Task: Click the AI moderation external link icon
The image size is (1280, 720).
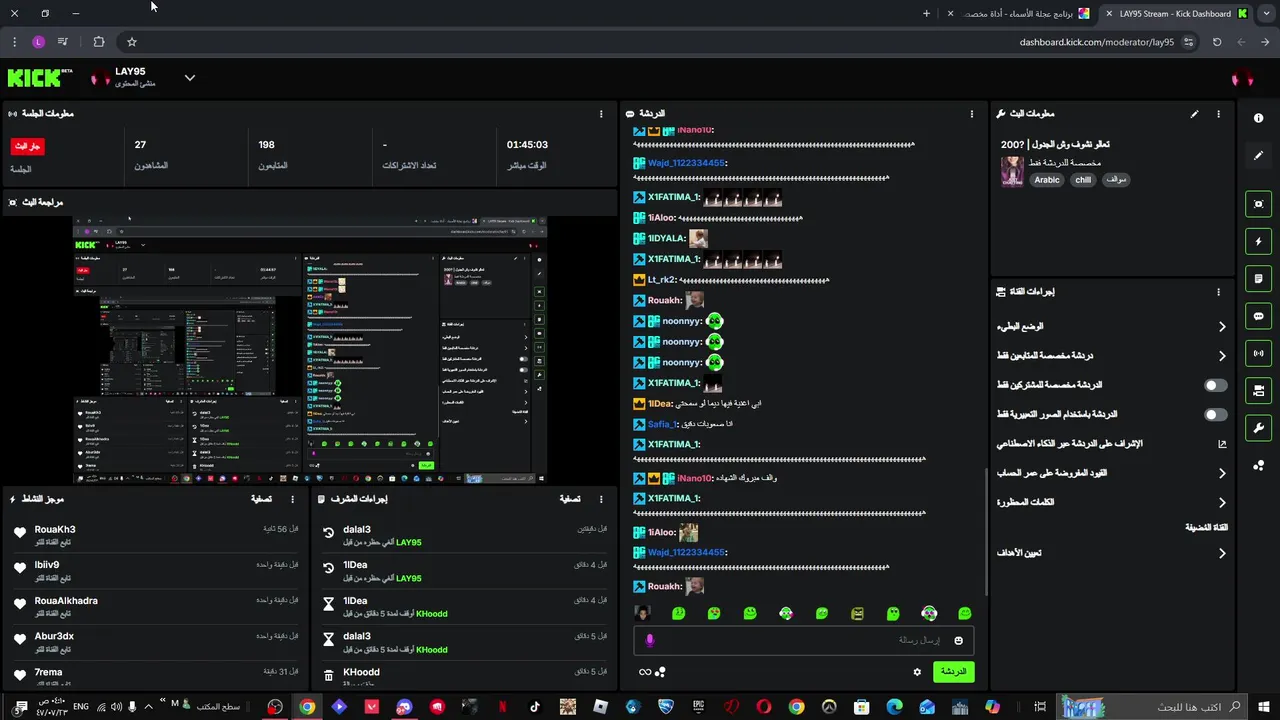Action: click(x=1222, y=444)
